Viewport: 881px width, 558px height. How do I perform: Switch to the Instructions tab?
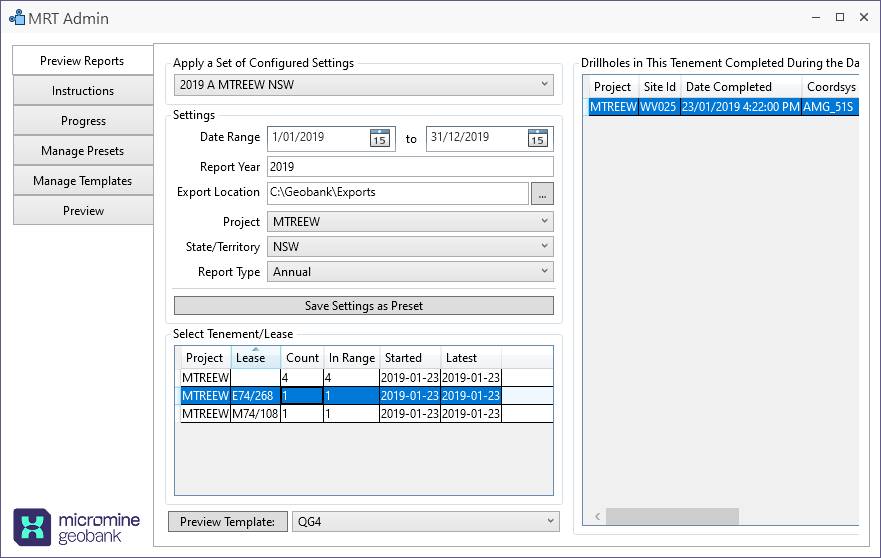tap(83, 91)
